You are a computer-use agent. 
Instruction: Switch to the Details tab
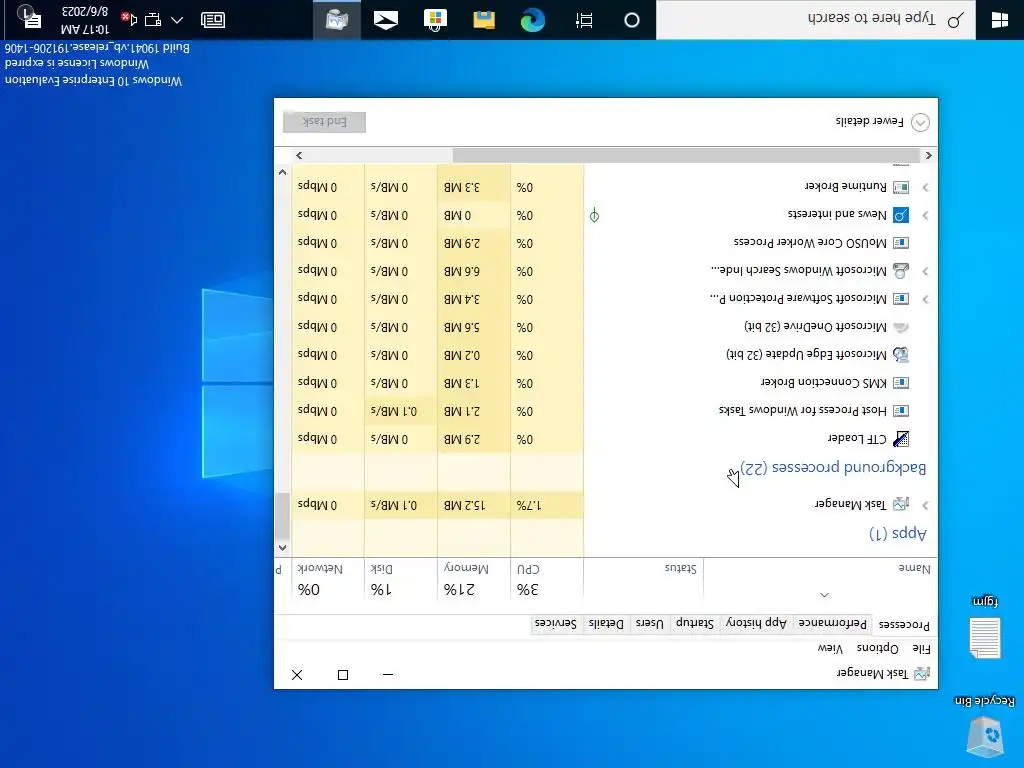click(606, 623)
